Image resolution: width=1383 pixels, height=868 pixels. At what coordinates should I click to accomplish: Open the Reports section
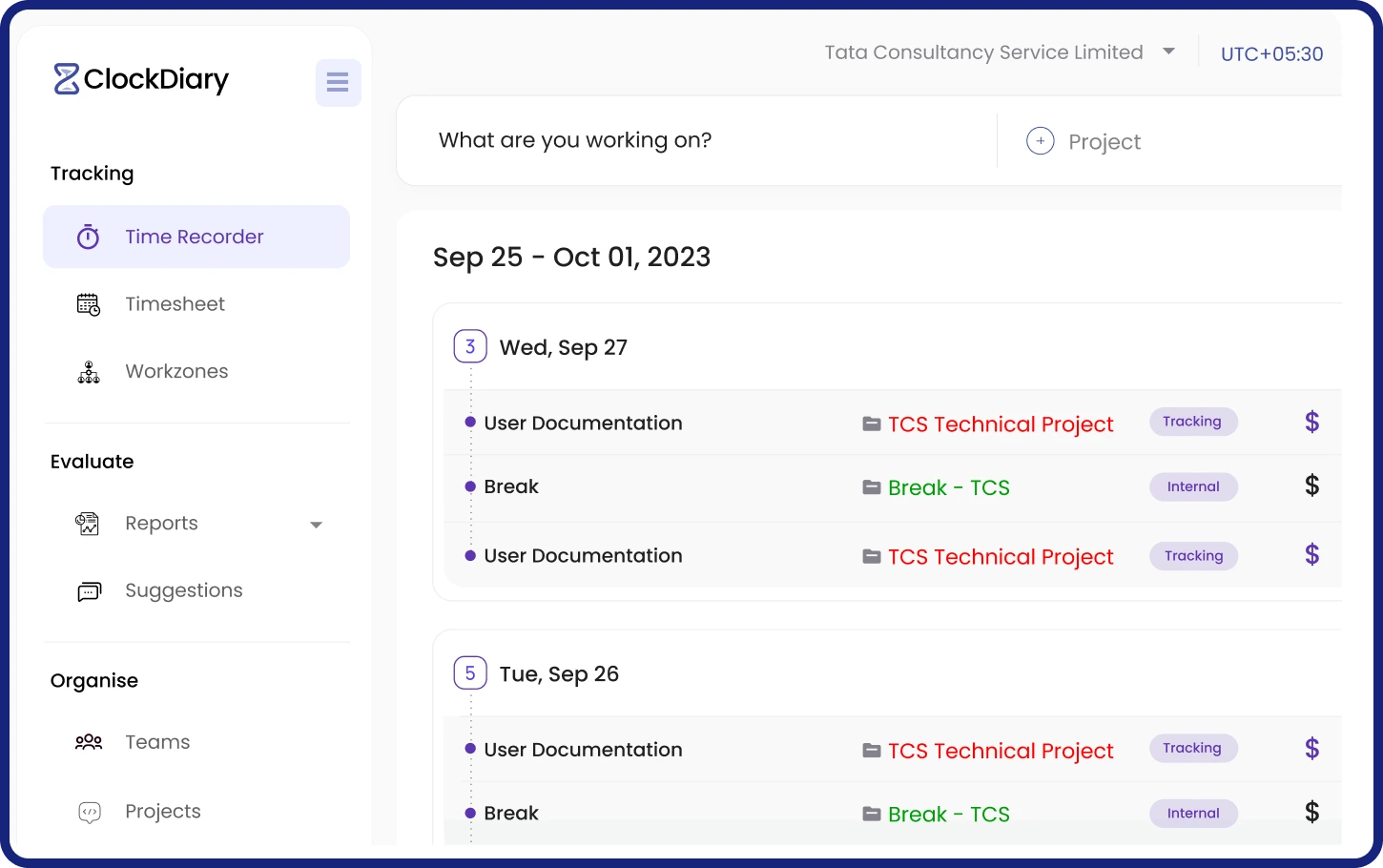pyautogui.click(x=161, y=524)
